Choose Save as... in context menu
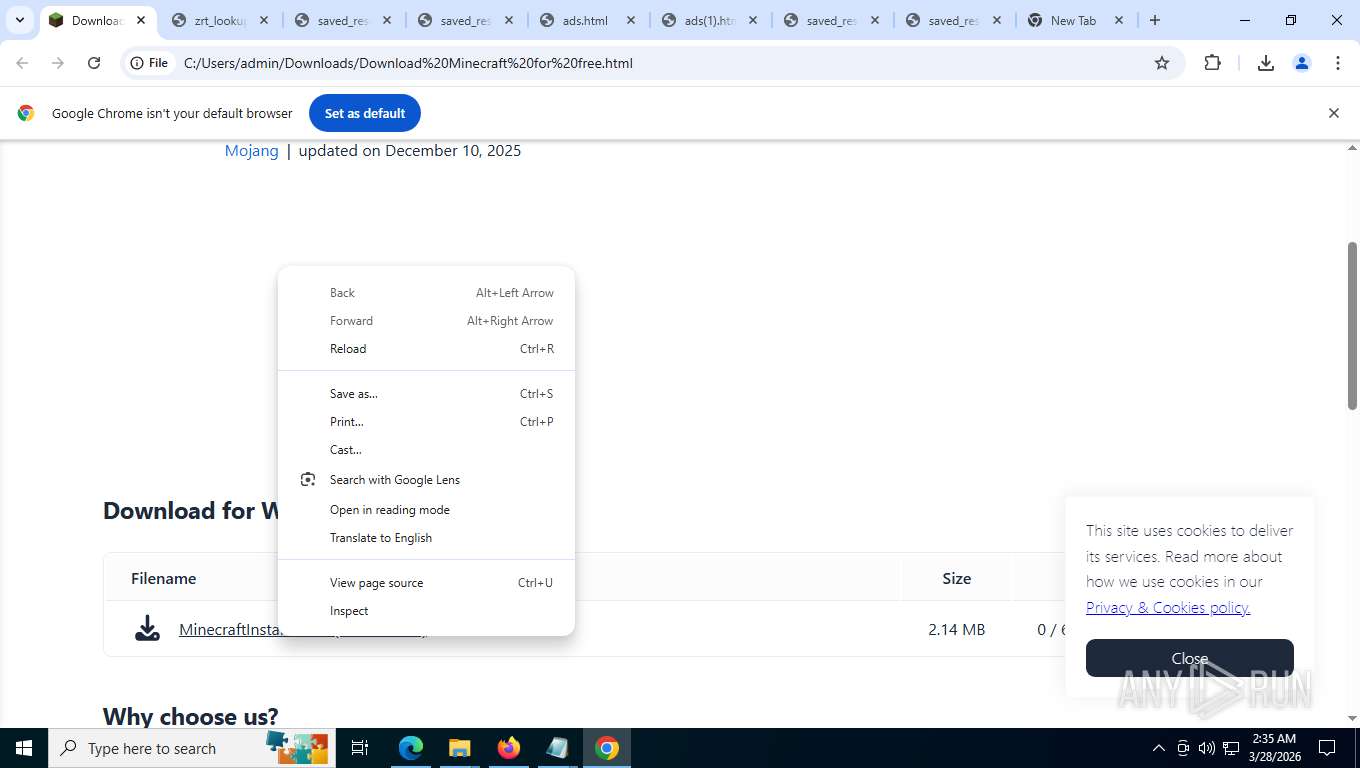This screenshot has height=768, width=1360. pos(426,394)
